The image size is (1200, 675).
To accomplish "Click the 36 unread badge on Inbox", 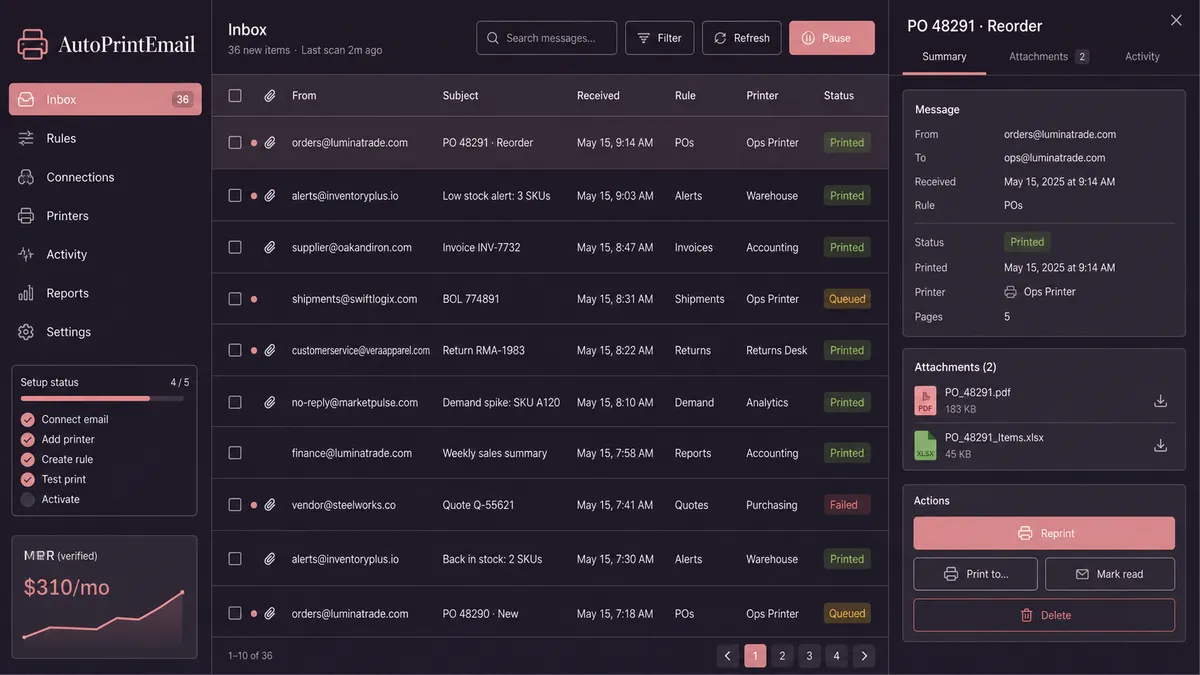I will [182, 99].
